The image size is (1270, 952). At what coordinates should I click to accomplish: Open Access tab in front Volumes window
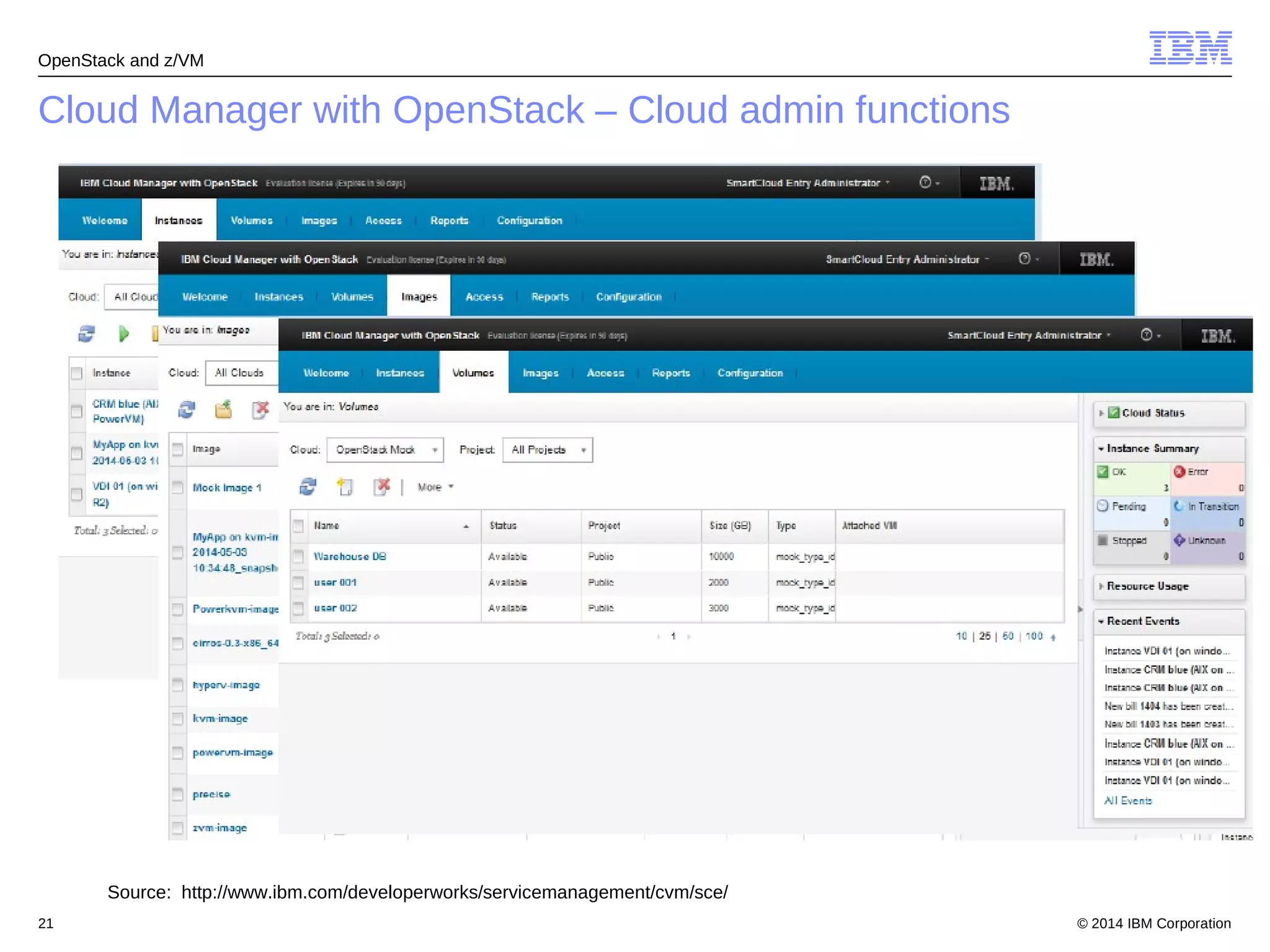pyautogui.click(x=605, y=372)
